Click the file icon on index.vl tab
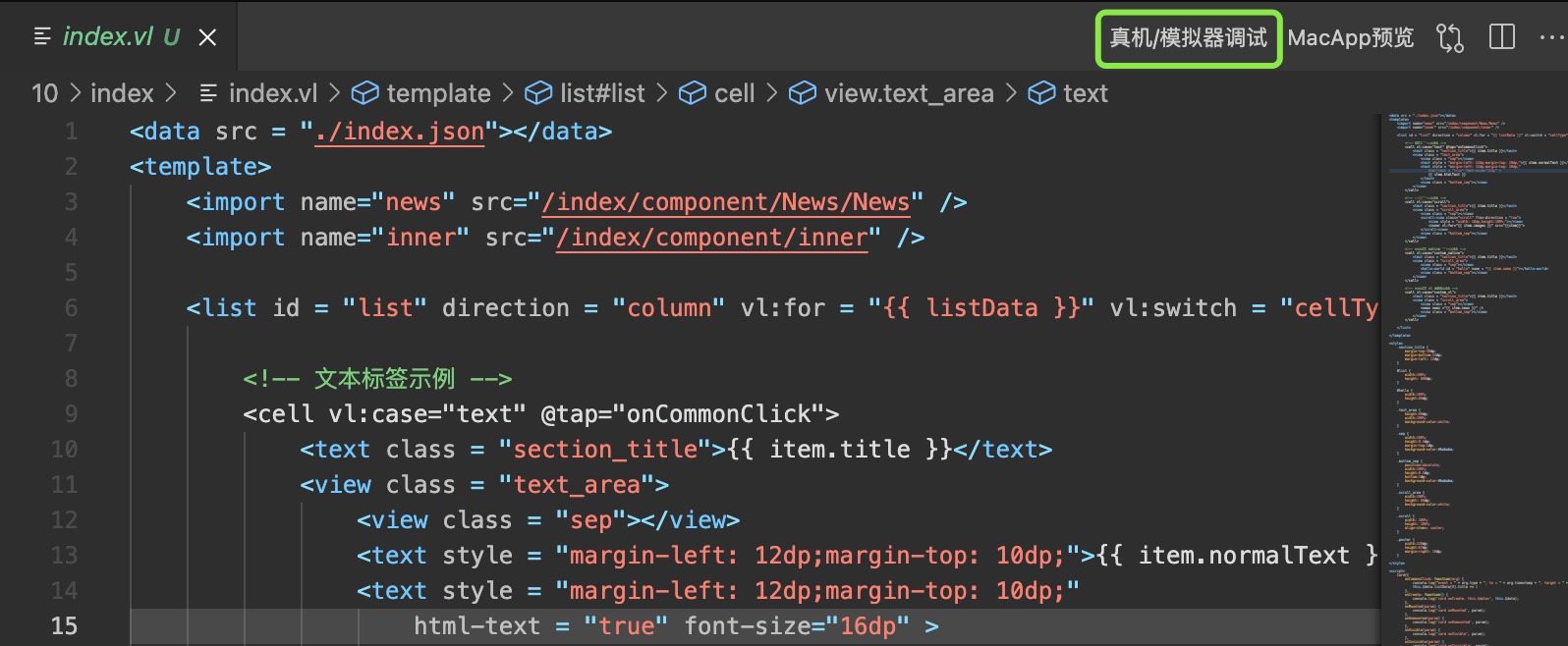The image size is (1568, 646). (x=42, y=36)
